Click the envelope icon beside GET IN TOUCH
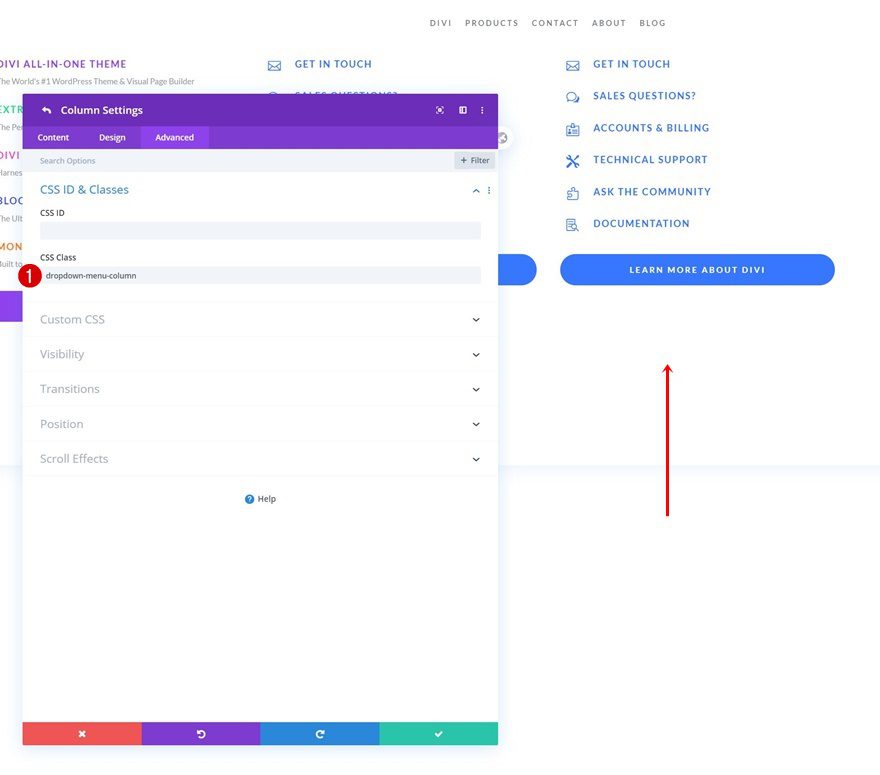Viewport: 880px width, 775px height. point(571,64)
